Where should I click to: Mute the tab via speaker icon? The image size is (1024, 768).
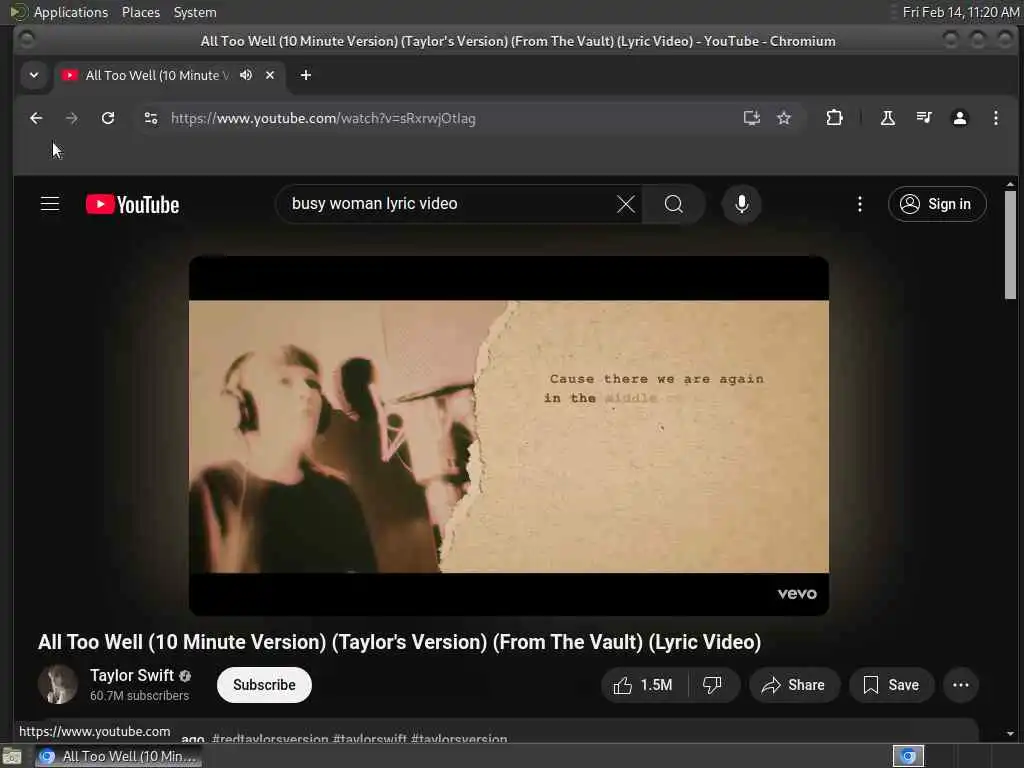[x=246, y=75]
